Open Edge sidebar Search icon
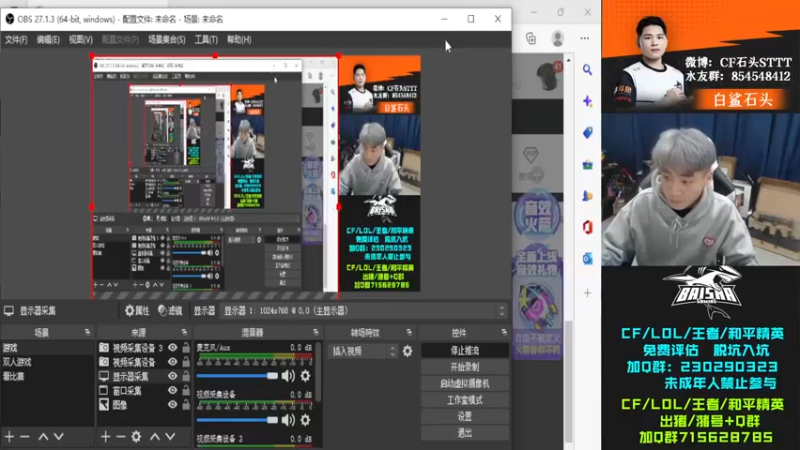 tap(587, 69)
